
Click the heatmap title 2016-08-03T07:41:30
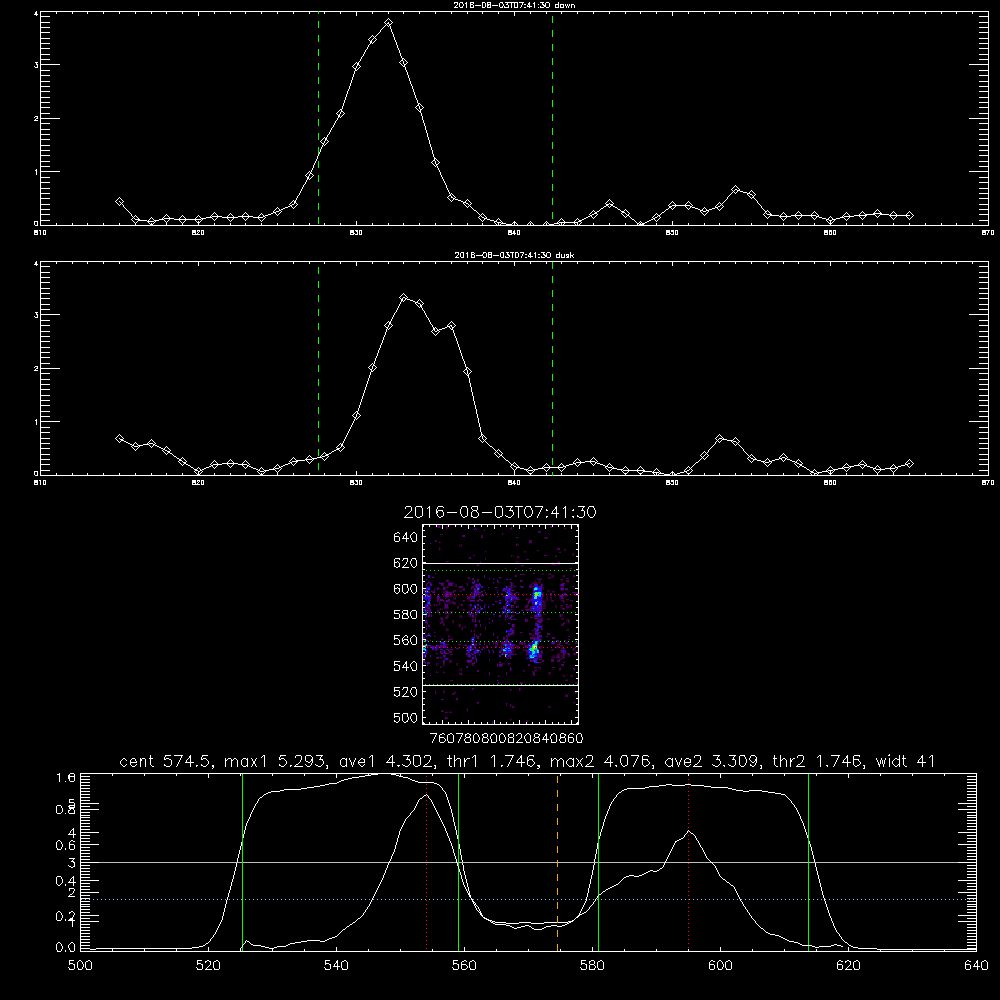pyautogui.click(x=500, y=513)
